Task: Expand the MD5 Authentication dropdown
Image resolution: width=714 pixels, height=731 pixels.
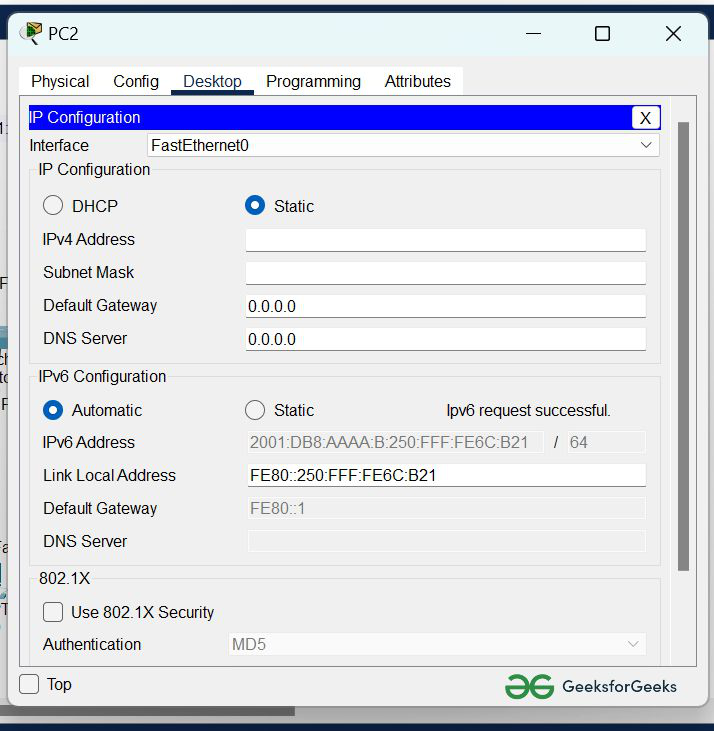Action: tap(436, 644)
